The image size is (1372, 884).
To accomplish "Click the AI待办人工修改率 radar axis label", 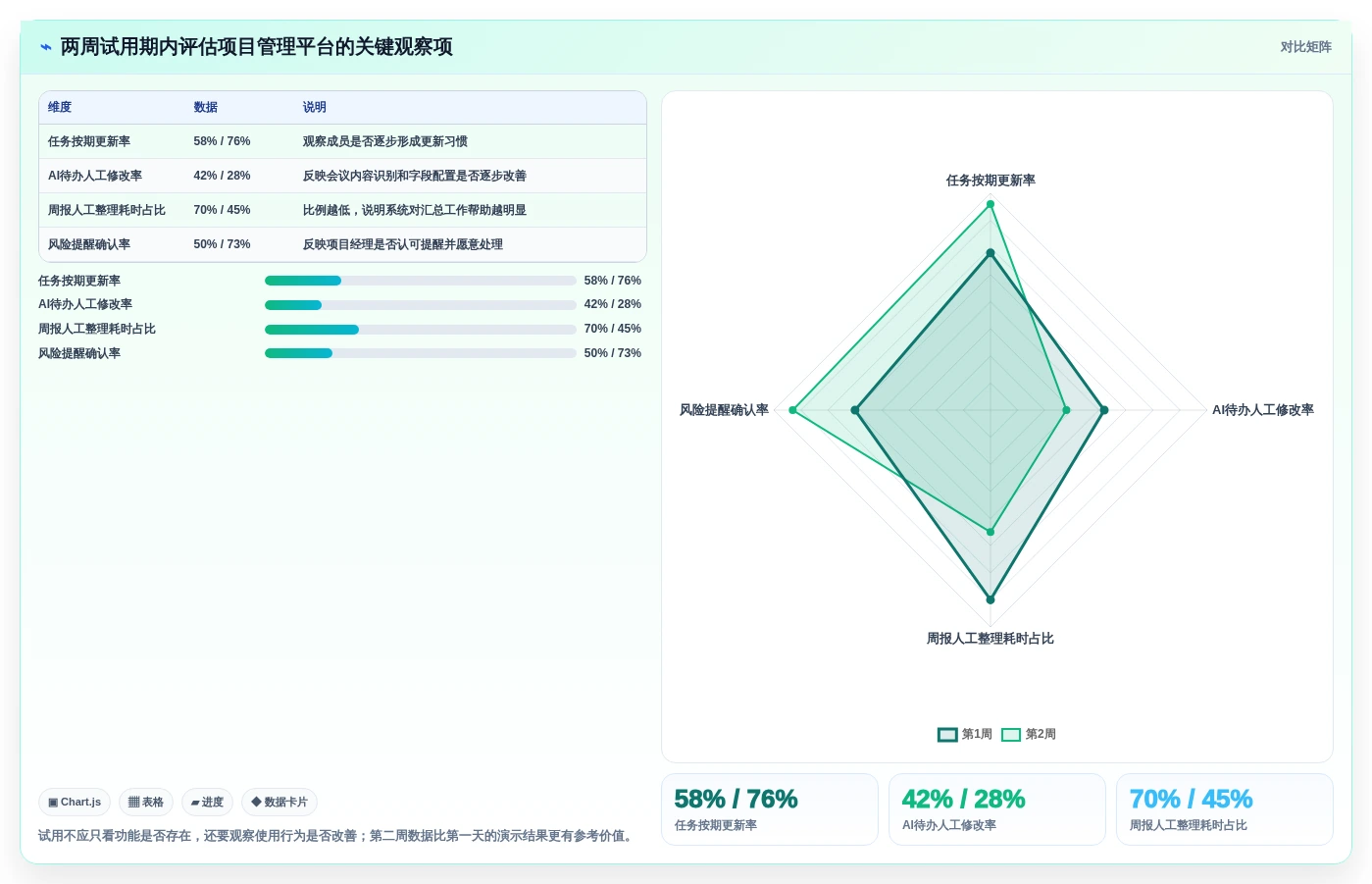I will [1263, 410].
